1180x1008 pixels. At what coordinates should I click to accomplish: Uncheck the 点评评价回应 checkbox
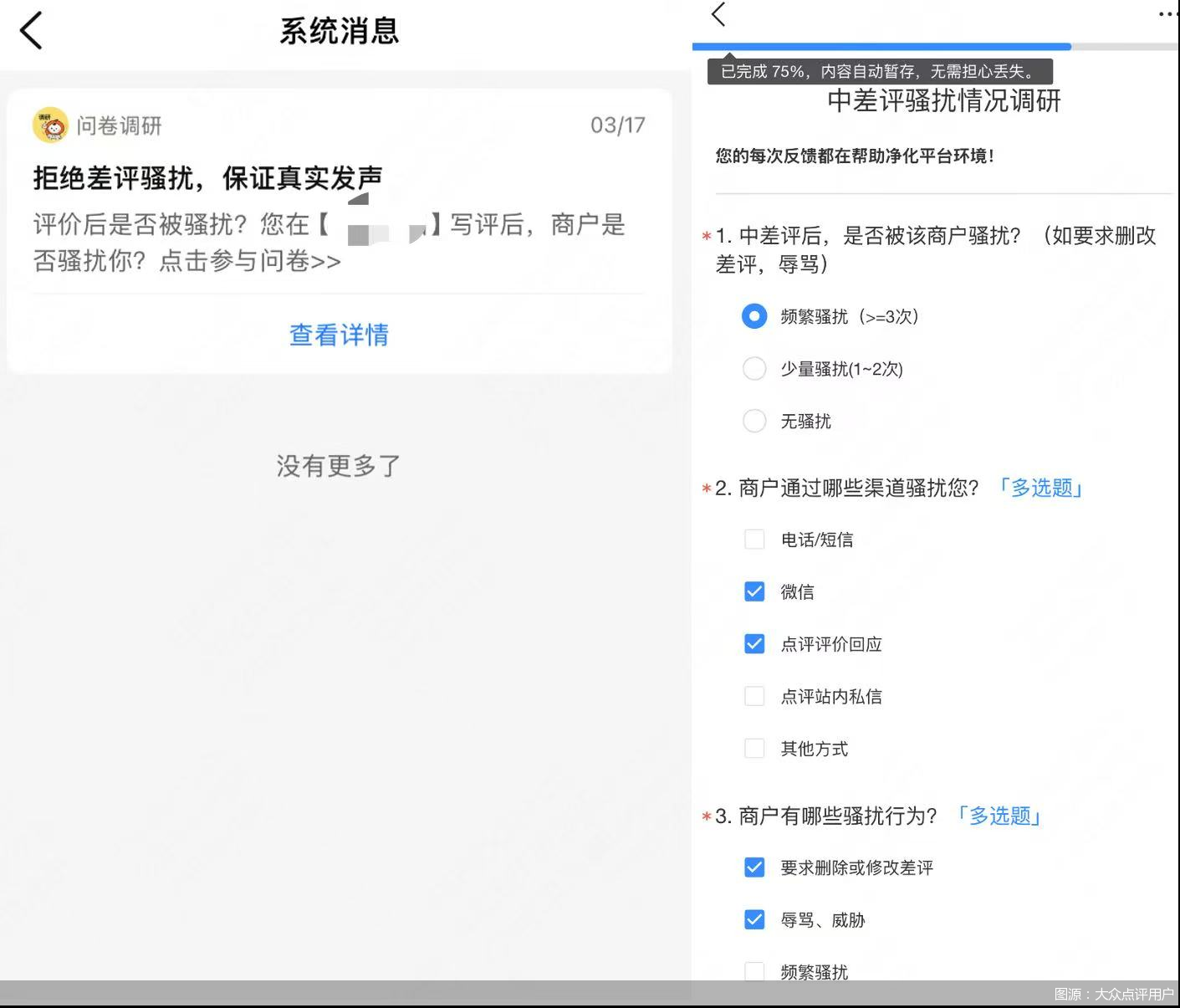click(754, 644)
